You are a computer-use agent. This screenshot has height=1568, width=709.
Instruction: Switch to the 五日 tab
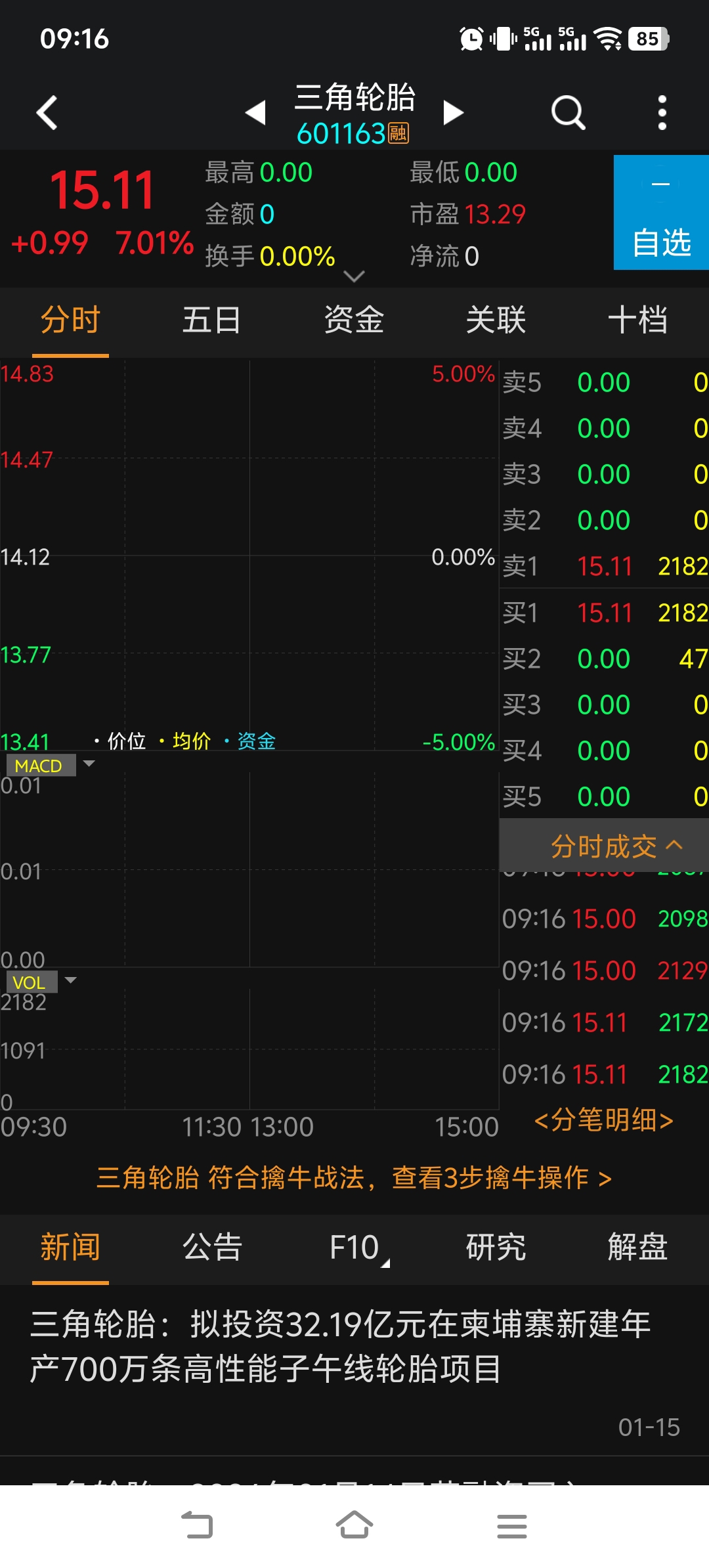(211, 321)
